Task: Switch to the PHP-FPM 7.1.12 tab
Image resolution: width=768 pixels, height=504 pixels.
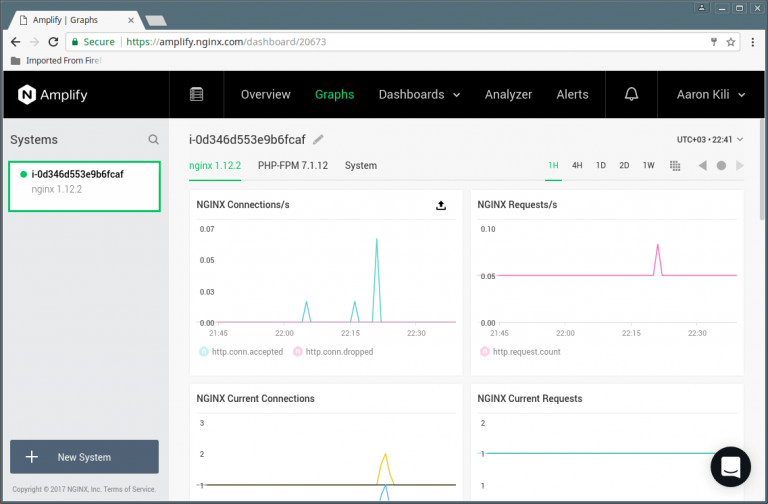Action: click(291, 165)
